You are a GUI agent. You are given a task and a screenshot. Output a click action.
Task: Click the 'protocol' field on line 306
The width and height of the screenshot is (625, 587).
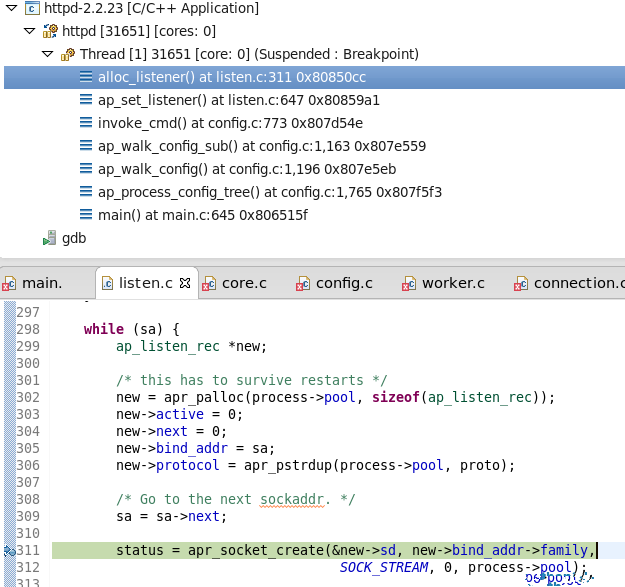pos(188,465)
